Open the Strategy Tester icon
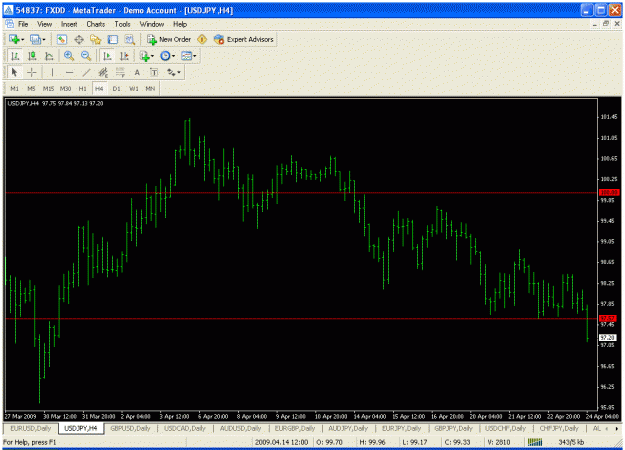Image resolution: width=625 pixels, height=450 pixels. (130, 39)
